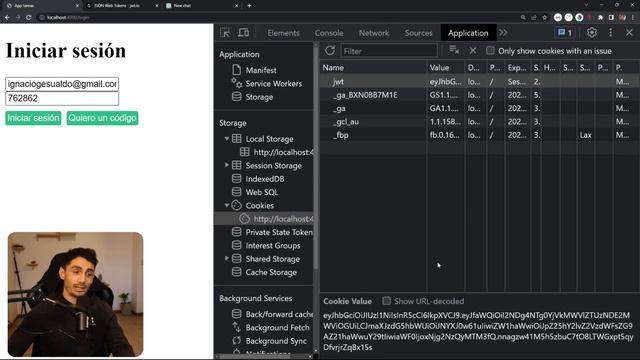Open a new browser tab

(x=249, y=6)
